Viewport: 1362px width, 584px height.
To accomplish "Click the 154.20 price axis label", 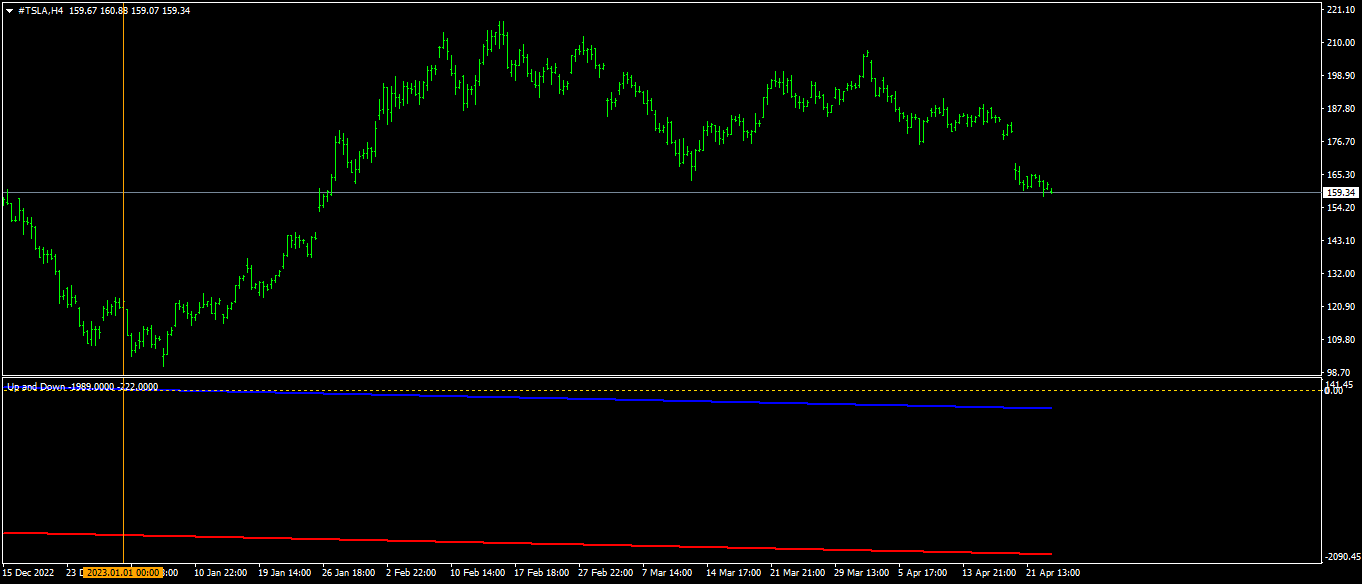I will [1340, 208].
